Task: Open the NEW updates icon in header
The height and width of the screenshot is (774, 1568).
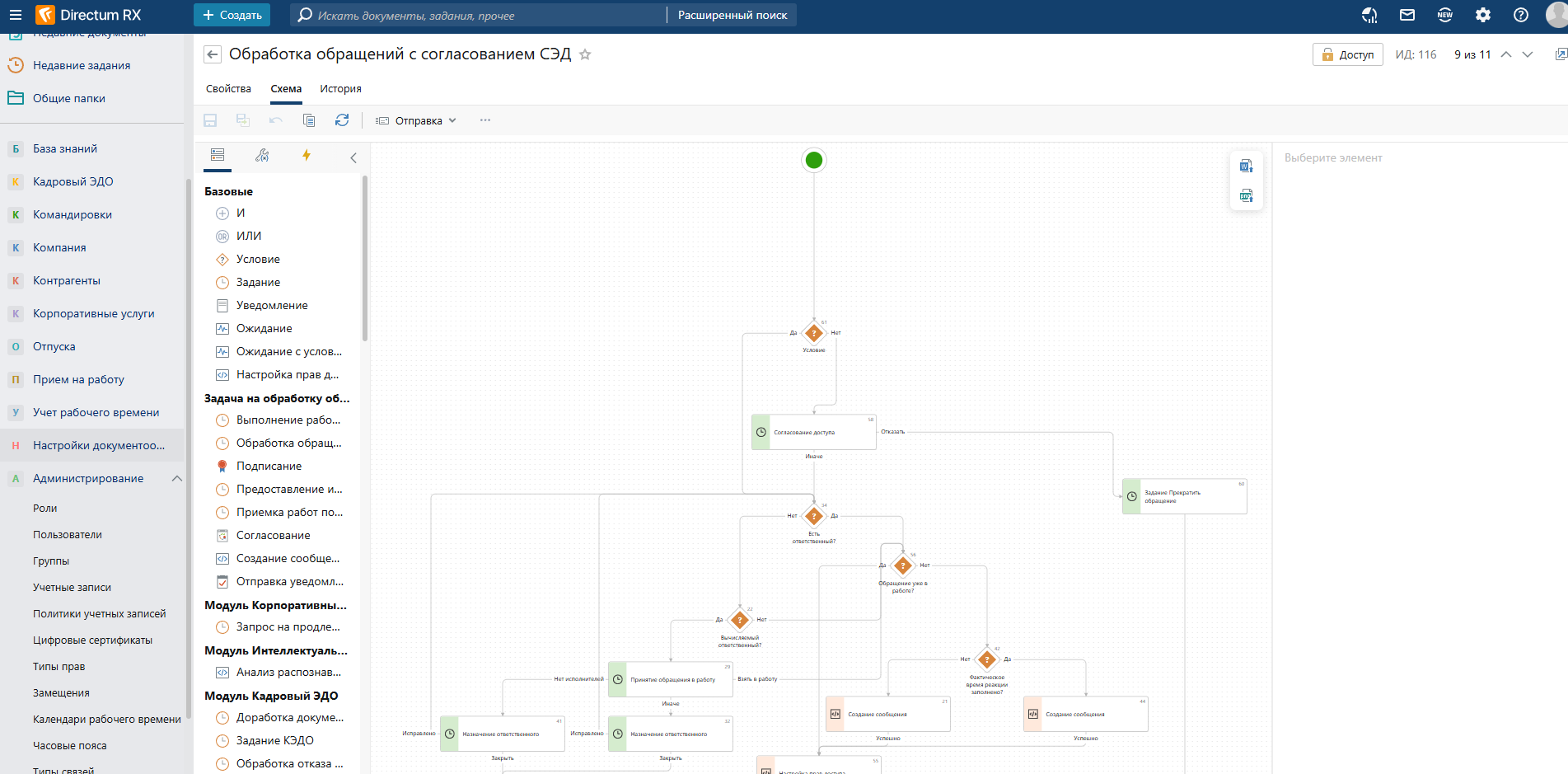Action: point(1445,15)
